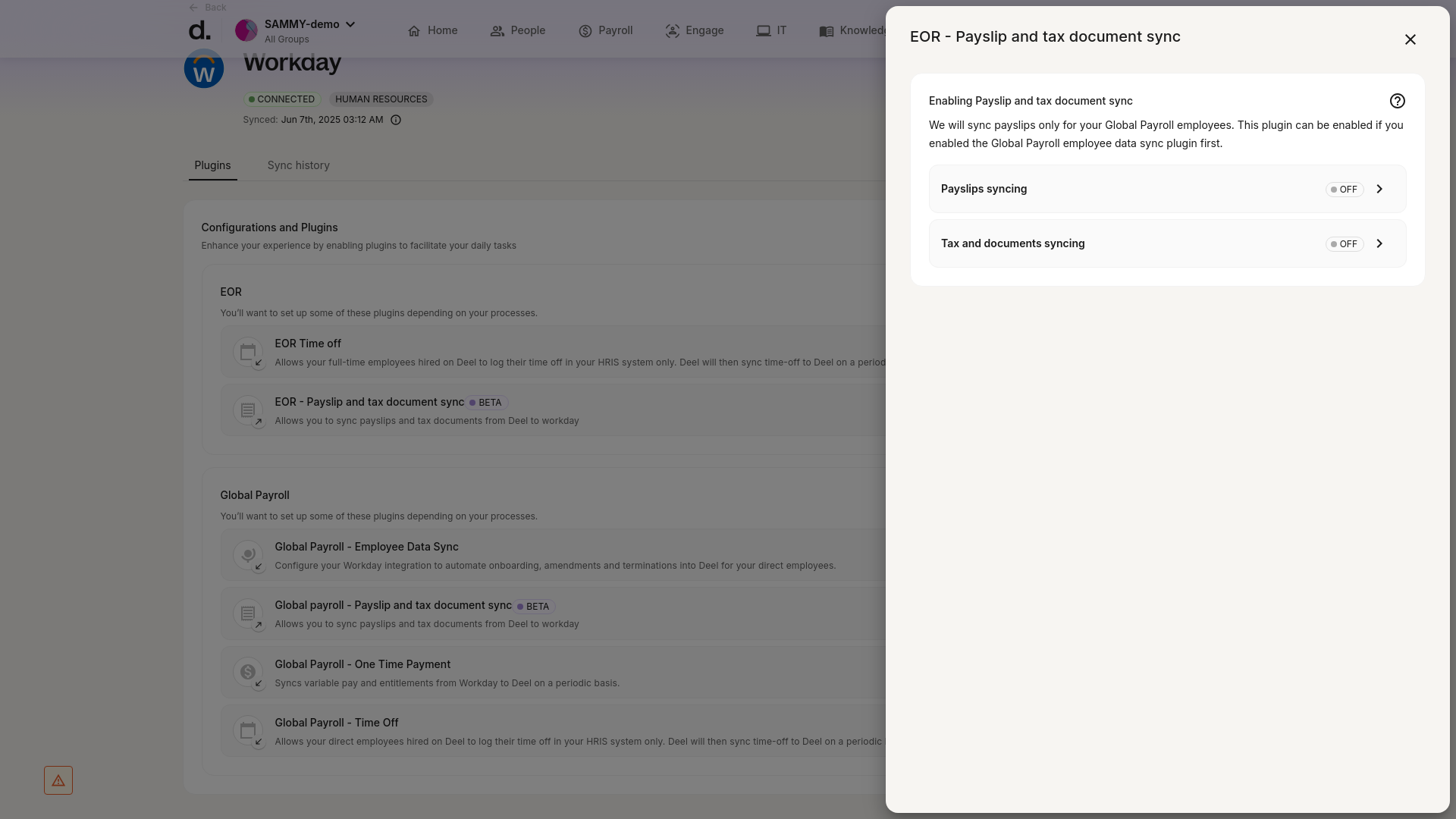Image resolution: width=1456 pixels, height=819 pixels.
Task: Click the One Time Payment dollar icon
Action: click(x=248, y=673)
